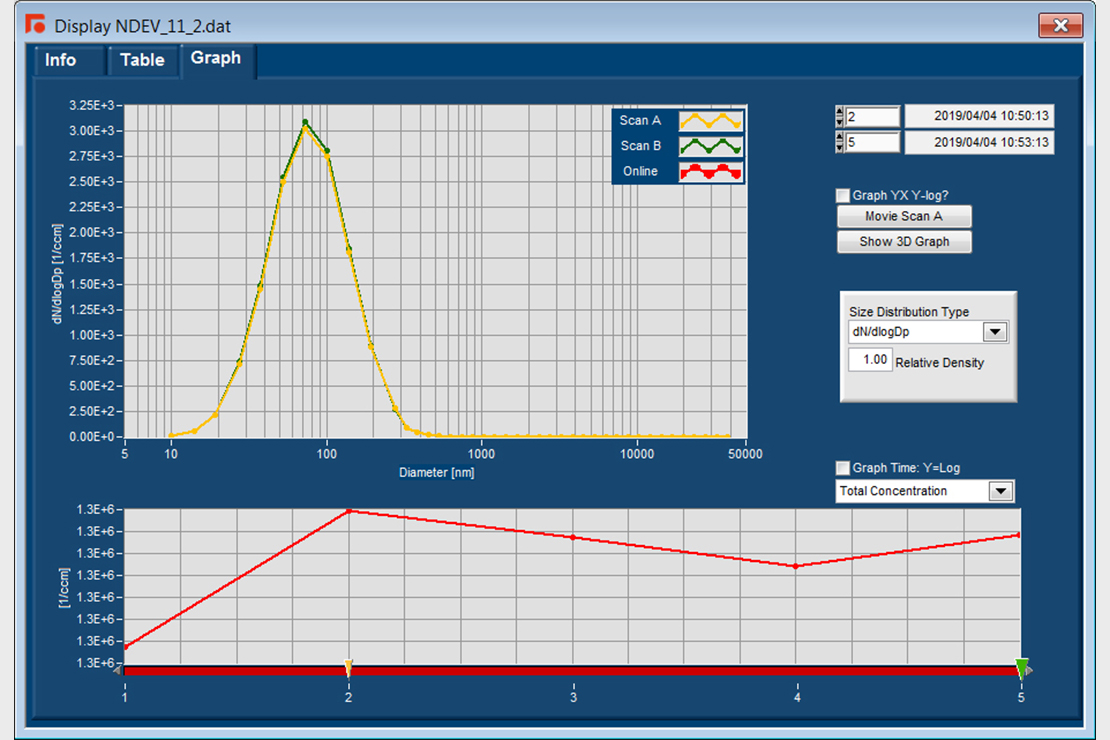Click the green Scan B marker on the timeline
This screenshot has width=1110, height=740.
(x=1021, y=667)
